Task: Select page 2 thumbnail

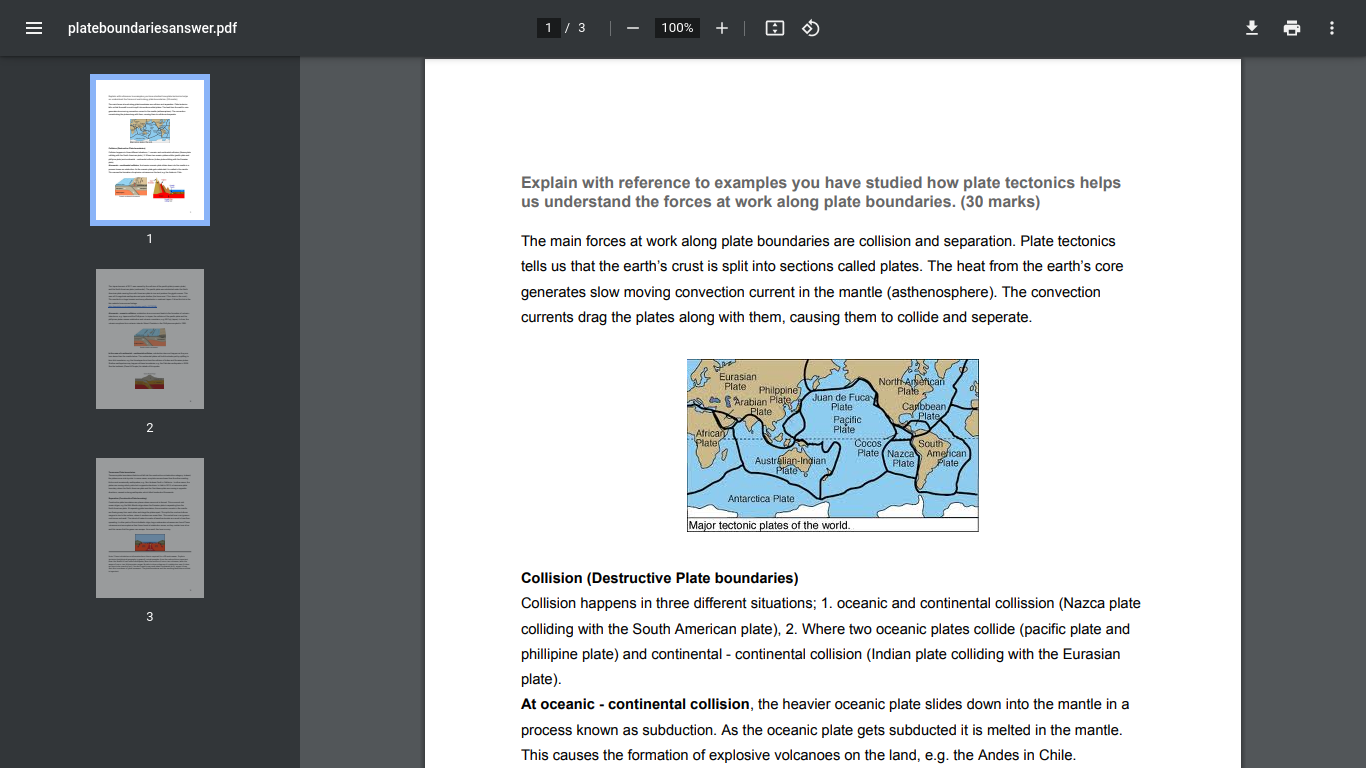Action: click(x=150, y=339)
